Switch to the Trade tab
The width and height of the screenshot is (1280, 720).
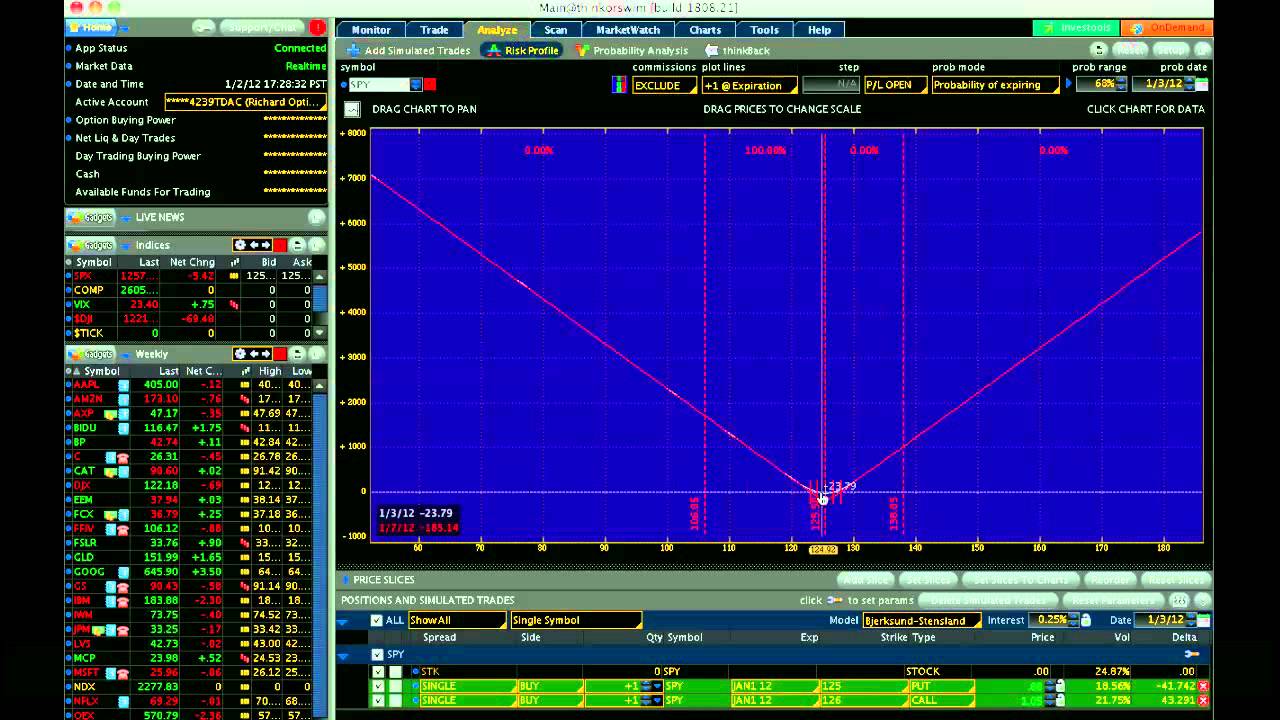(x=434, y=29)
